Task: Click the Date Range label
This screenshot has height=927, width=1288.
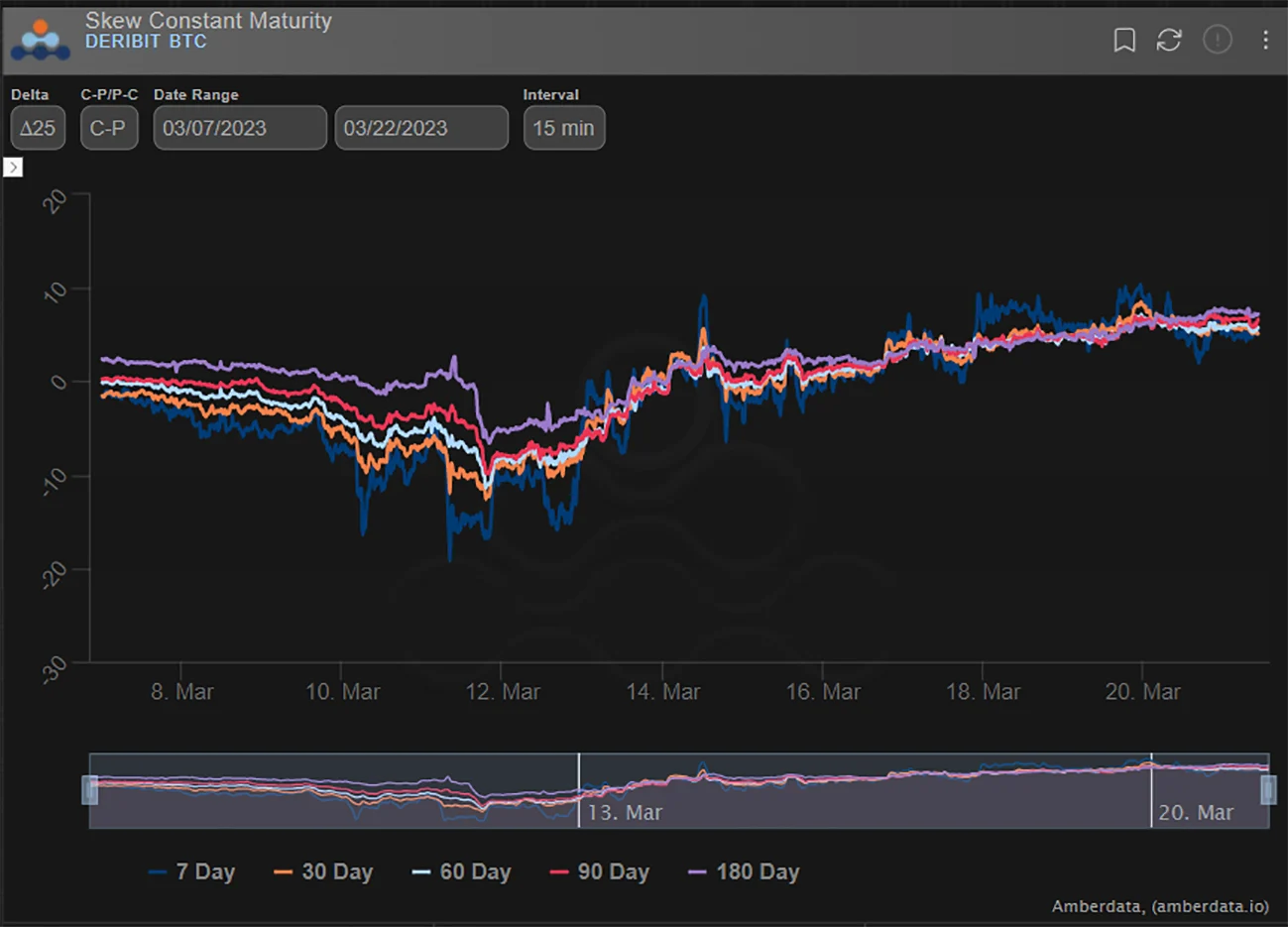Action: tap(196, 95)
